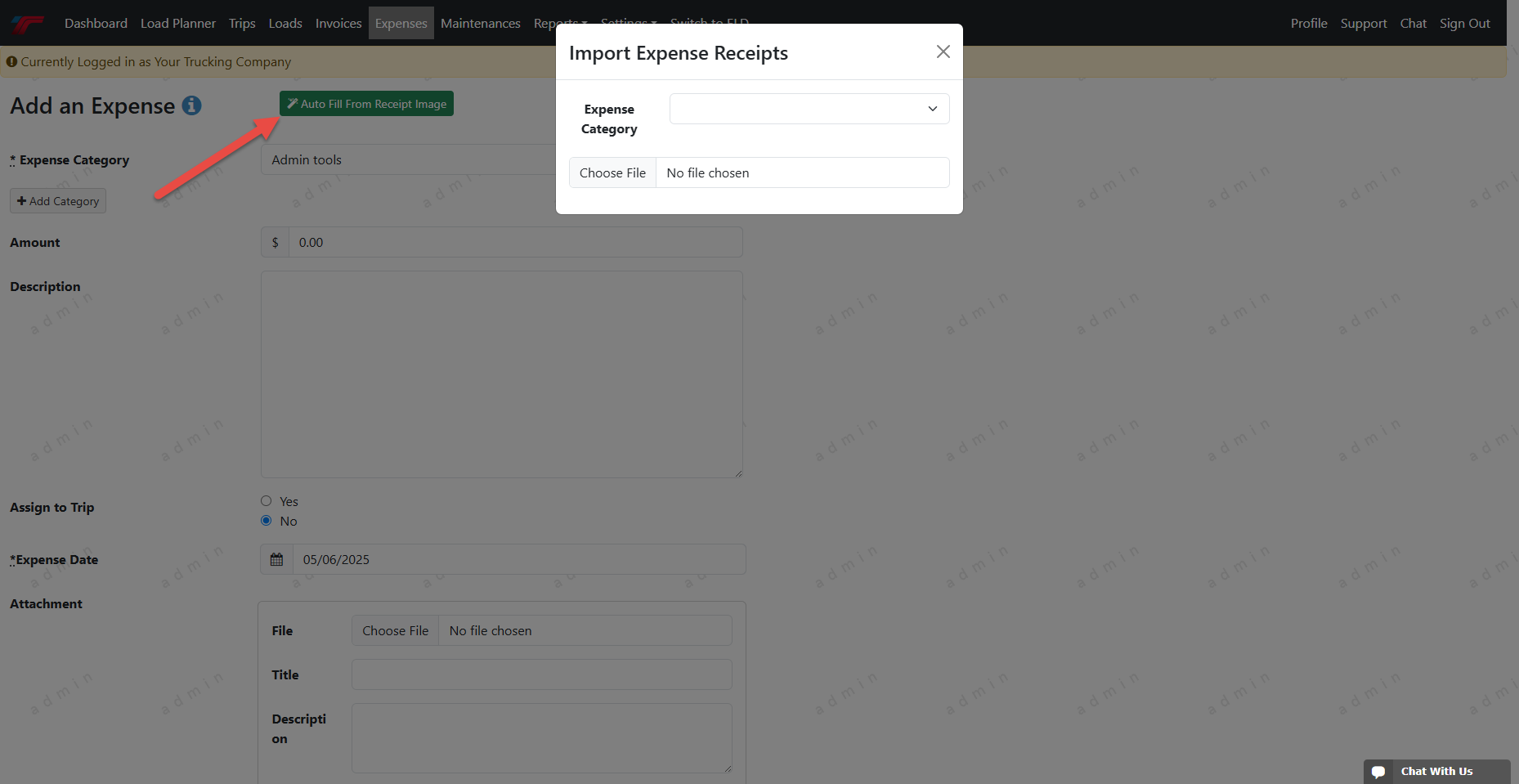The image size is (1519, 784).
Task: Click the warning icon in the logged-in banner
Action: point(11,61)
